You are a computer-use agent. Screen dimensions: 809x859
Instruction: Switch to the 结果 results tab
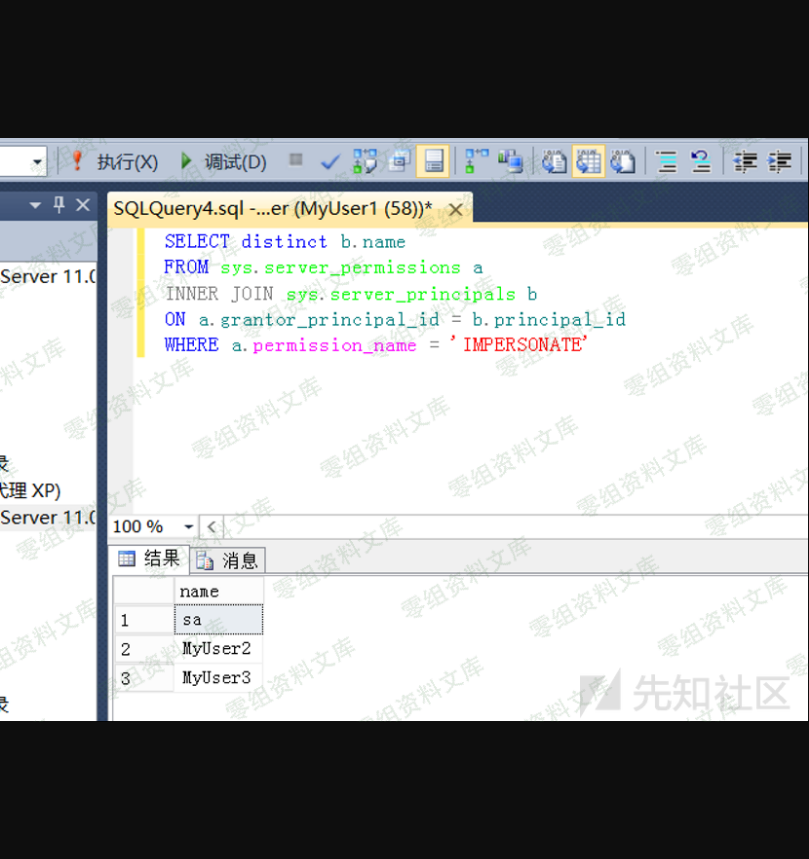coord(150,559)
